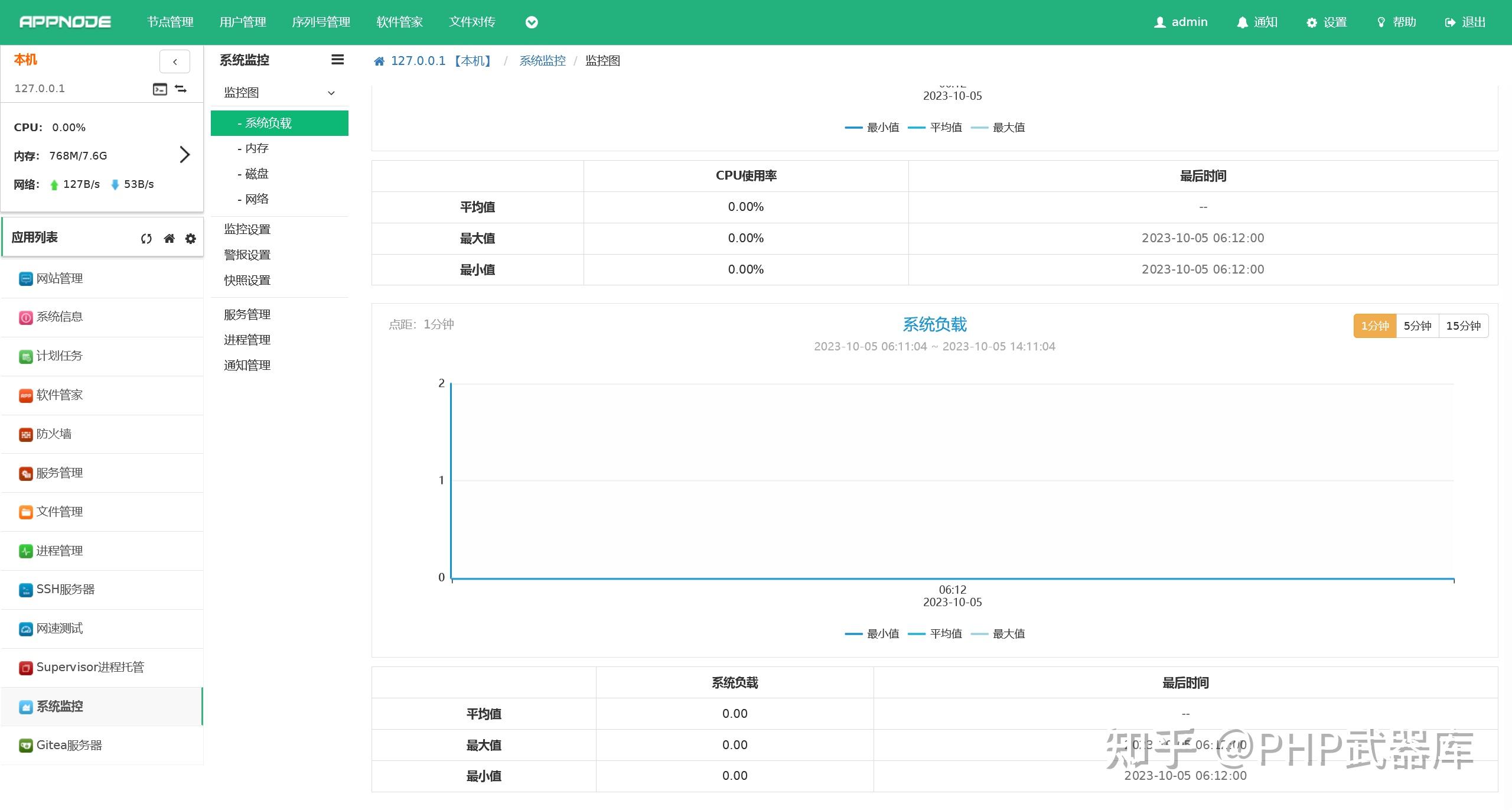This screenshot has width=1512, height=810.
Task: Open 监控设置 in the monitoring panel
Action: click(x=247, y=229)
